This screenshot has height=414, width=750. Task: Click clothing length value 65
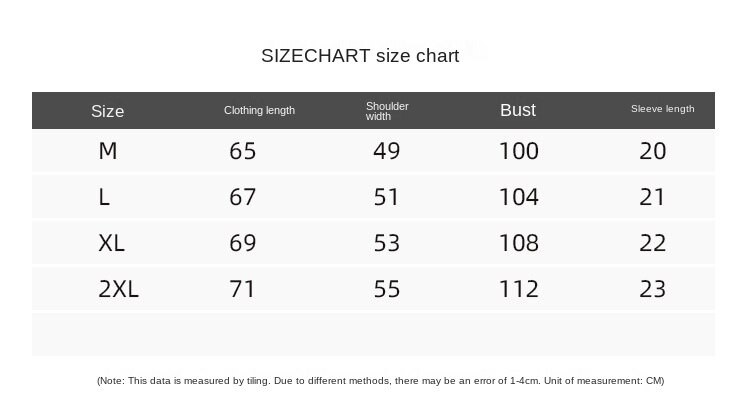[x=243, y=151]
